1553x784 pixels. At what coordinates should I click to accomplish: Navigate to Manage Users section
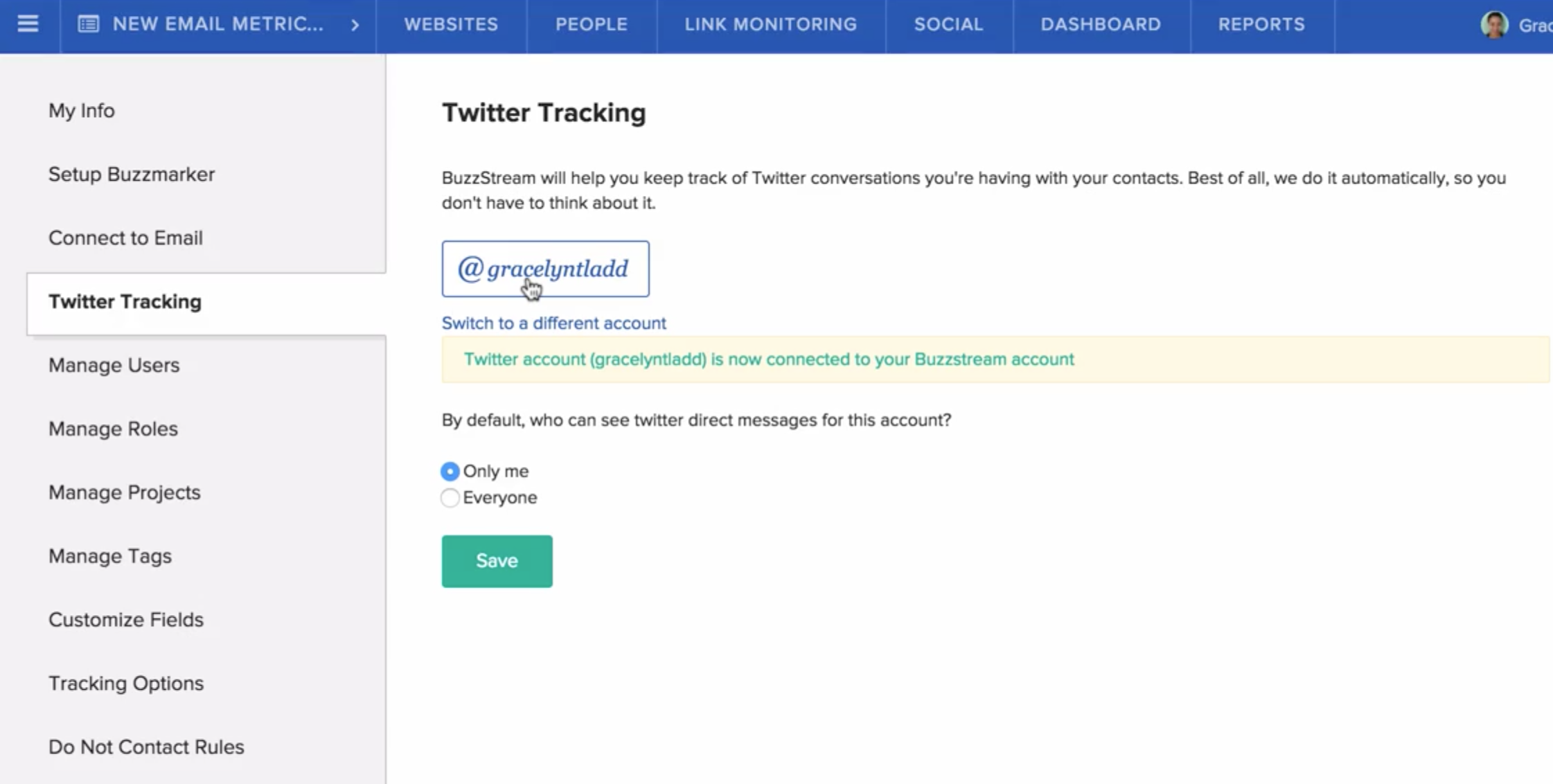(x=114, y=365)
